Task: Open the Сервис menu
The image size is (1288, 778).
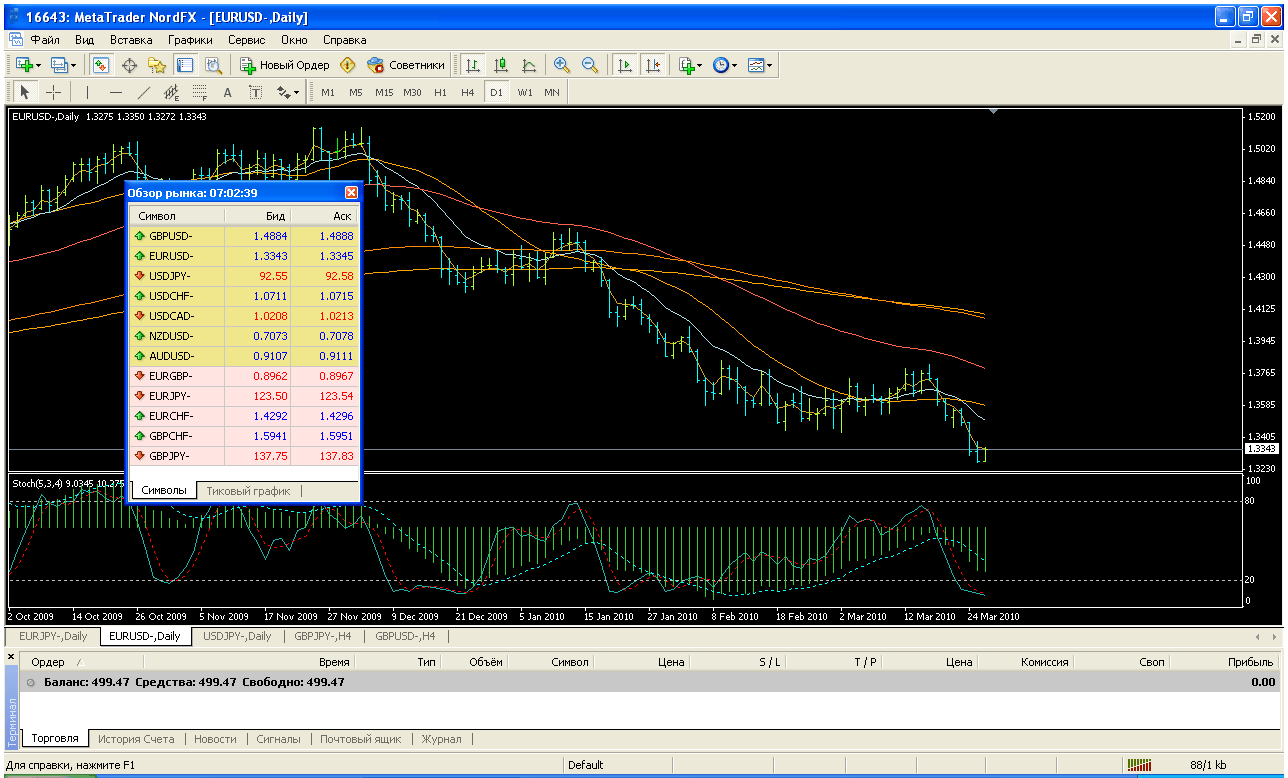Action: tap(246, 40)
